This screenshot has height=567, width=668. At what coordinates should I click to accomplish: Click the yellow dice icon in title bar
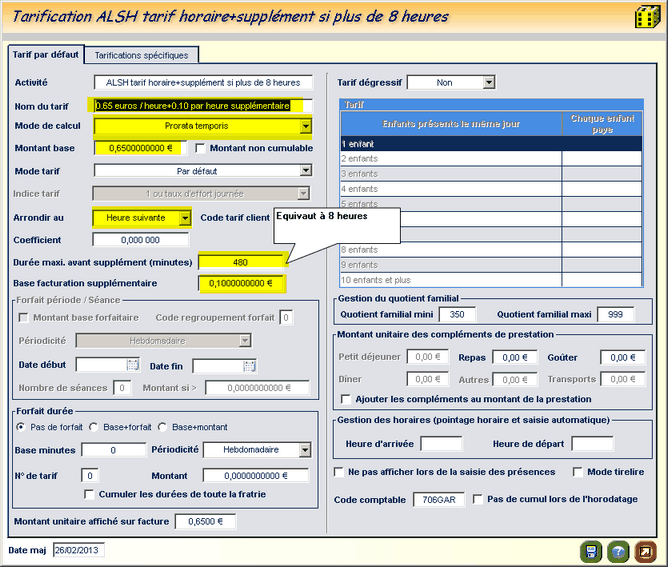(645, 18)
